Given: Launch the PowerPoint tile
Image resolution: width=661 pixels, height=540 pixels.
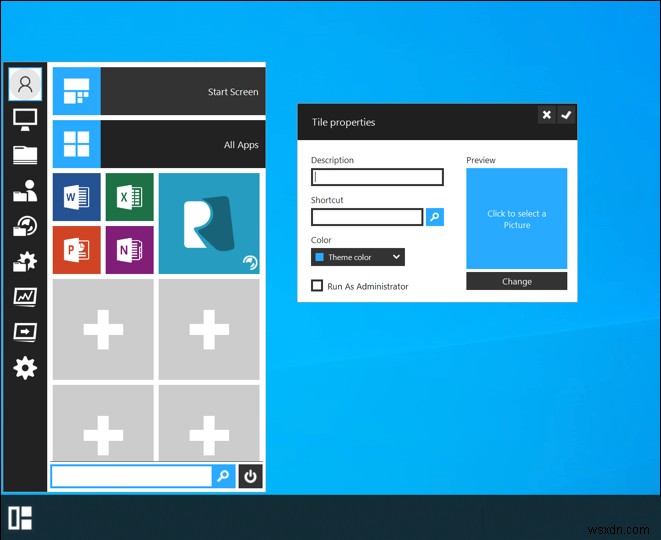Looking at the screenshot, I should (77, 250).
